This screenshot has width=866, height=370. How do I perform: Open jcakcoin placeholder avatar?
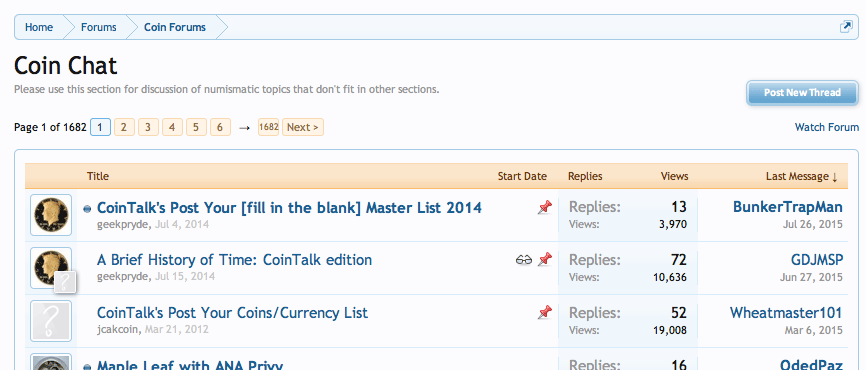pos(51,321)
